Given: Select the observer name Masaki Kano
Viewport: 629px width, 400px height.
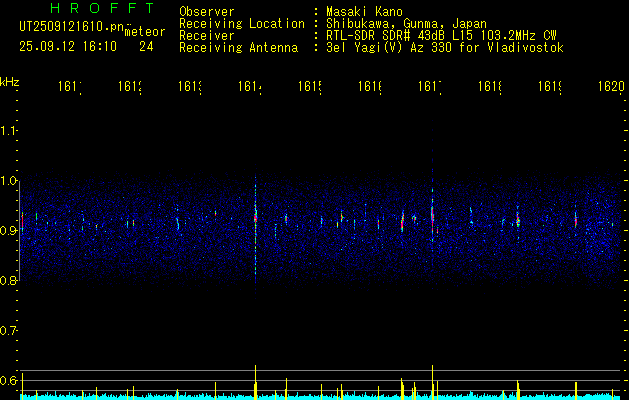Looking at the screenshot, I should coord(364,12).
